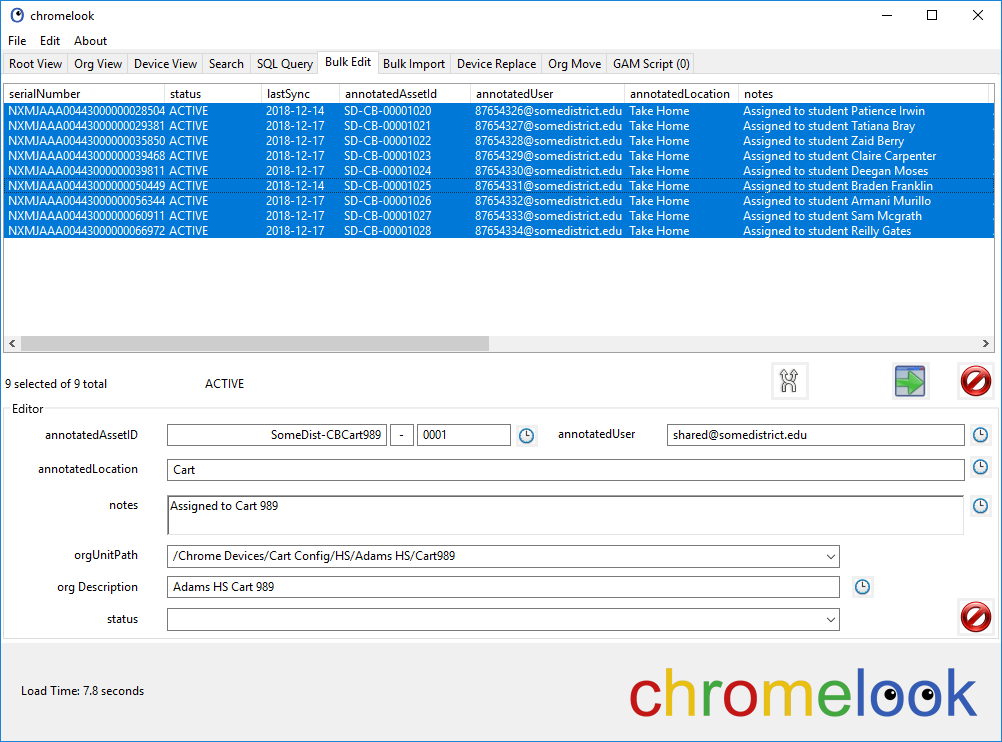
Task: Sort by the lastSync column header
Action: point(300,94)
